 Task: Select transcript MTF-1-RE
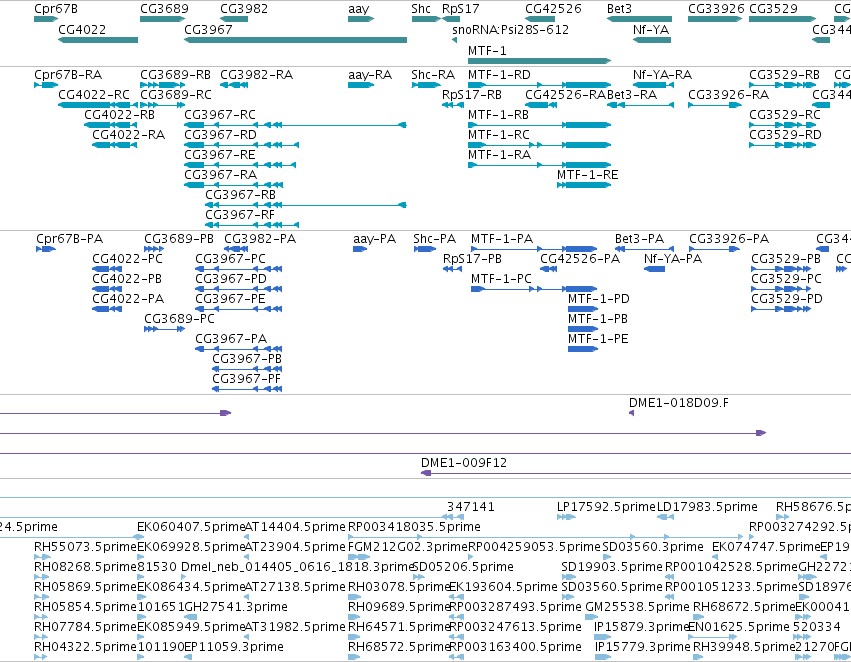pyautogui.click(x=587, y=174)
